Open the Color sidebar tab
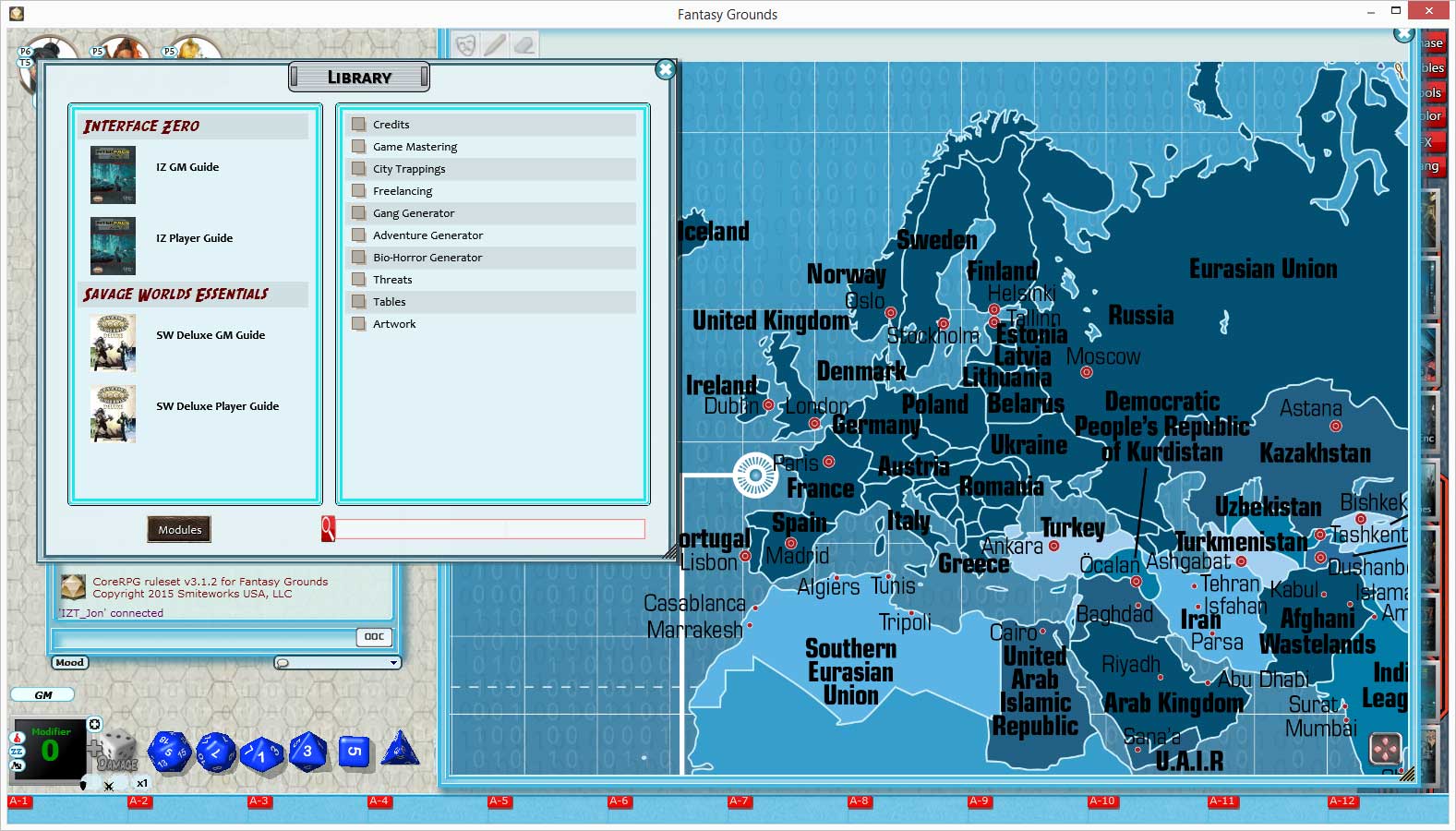This screenshot has width=1456, height=831. 1432,116
